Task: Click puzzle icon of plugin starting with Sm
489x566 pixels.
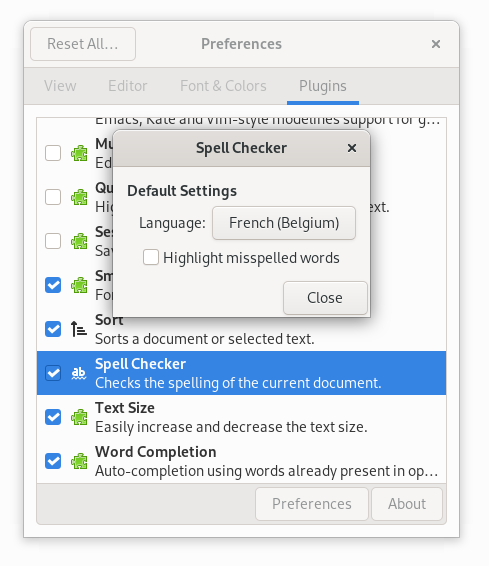Action: point(79,285)
